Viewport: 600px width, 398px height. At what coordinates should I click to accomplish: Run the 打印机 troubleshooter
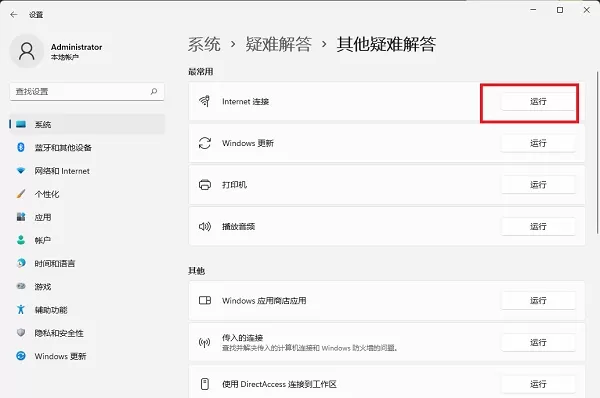coord(538,185)
